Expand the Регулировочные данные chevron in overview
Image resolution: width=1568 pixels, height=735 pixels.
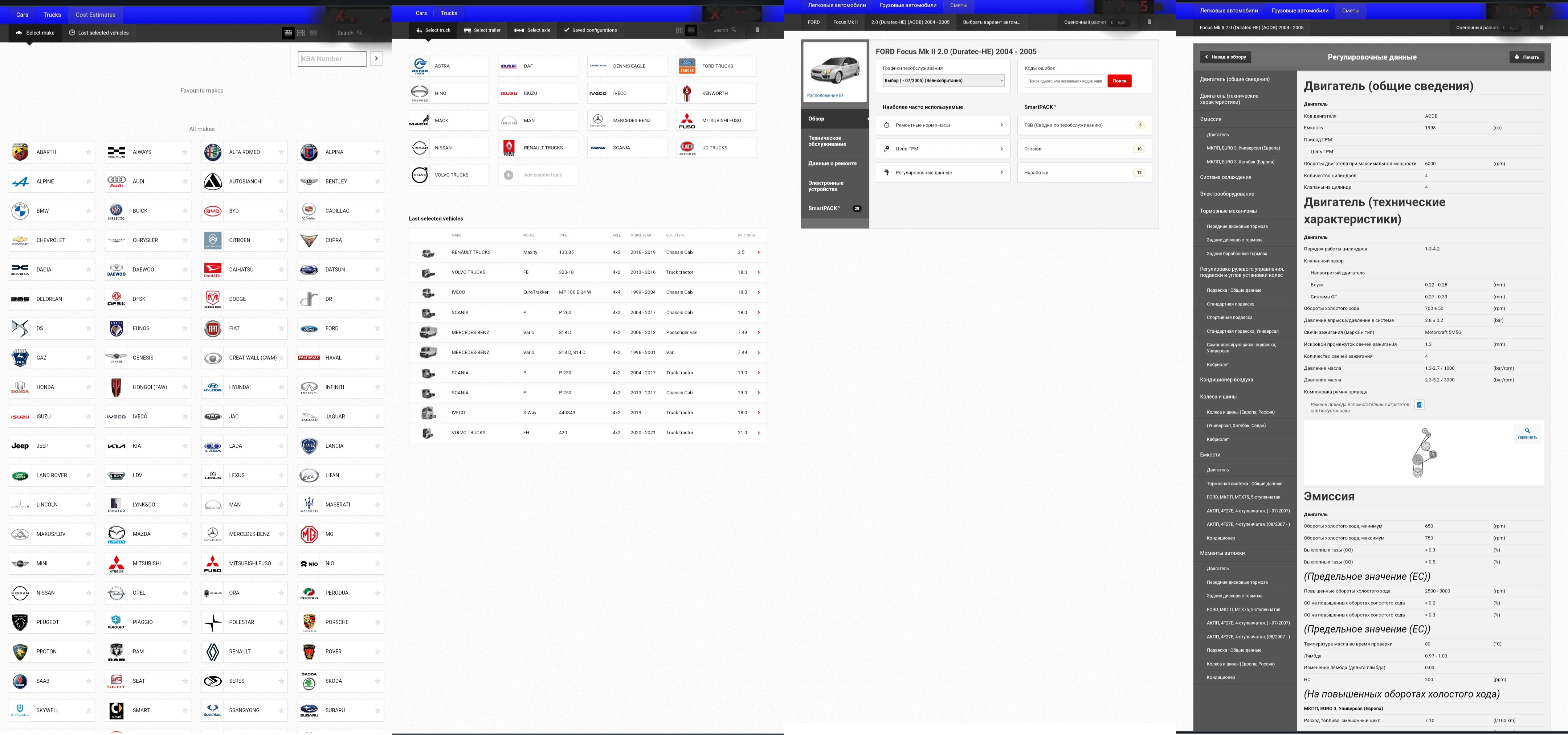(1001, 173)
